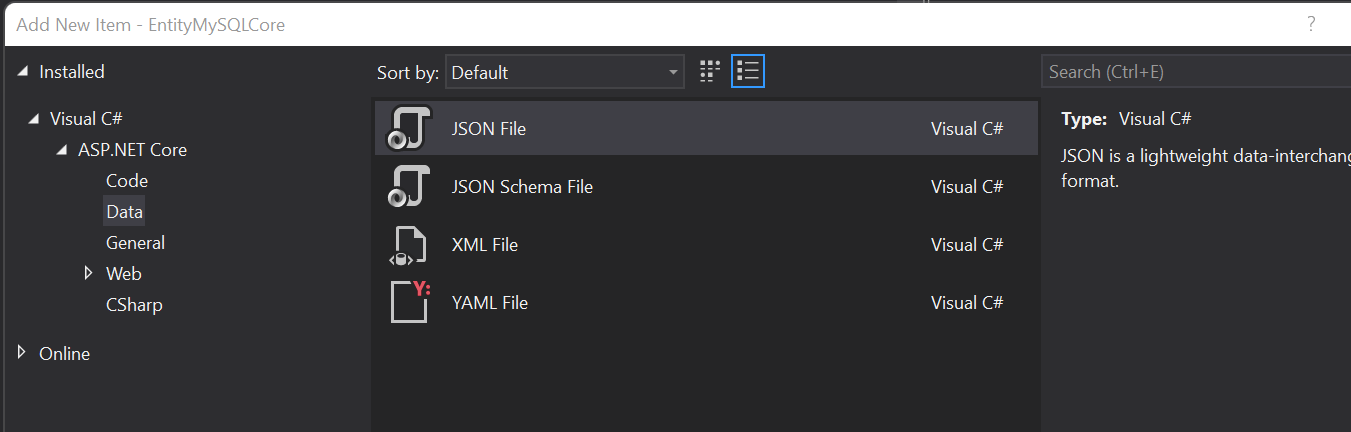Click Visual C# in the XML File row
Screen dimensions: 1351x432
pos(967,245)
